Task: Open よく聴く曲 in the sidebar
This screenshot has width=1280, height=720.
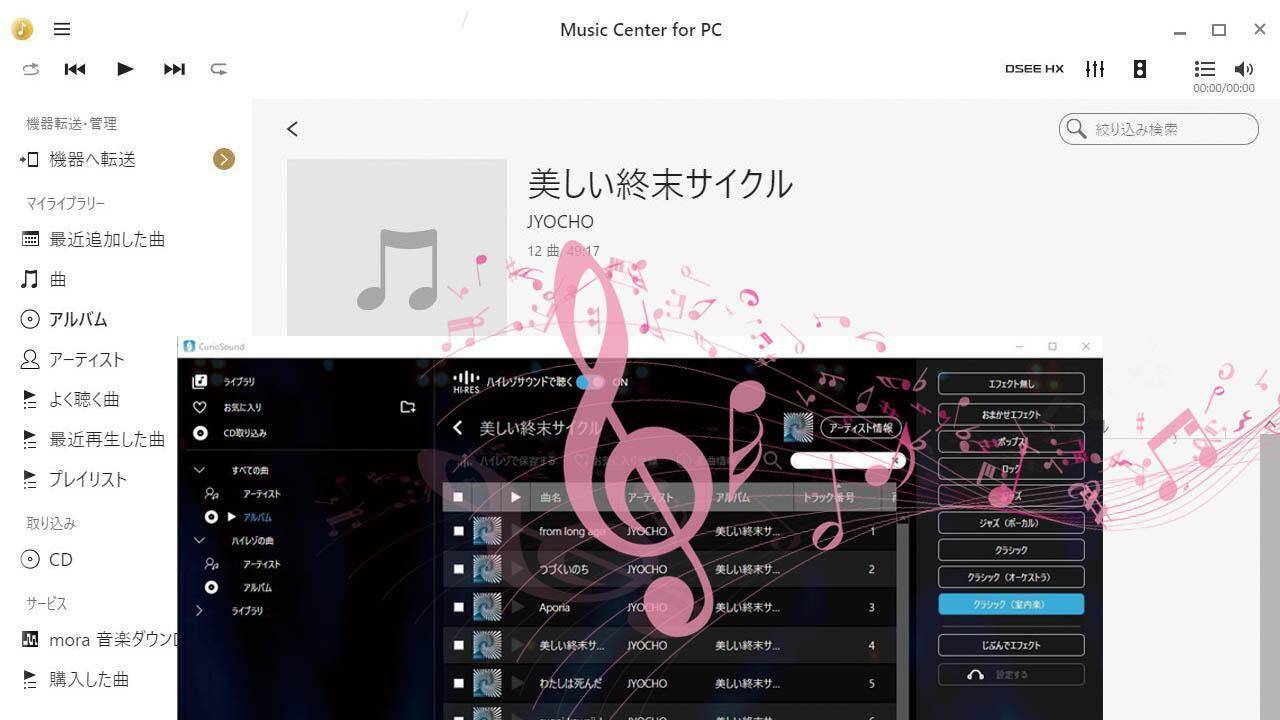Action: (x=84, y=399)
